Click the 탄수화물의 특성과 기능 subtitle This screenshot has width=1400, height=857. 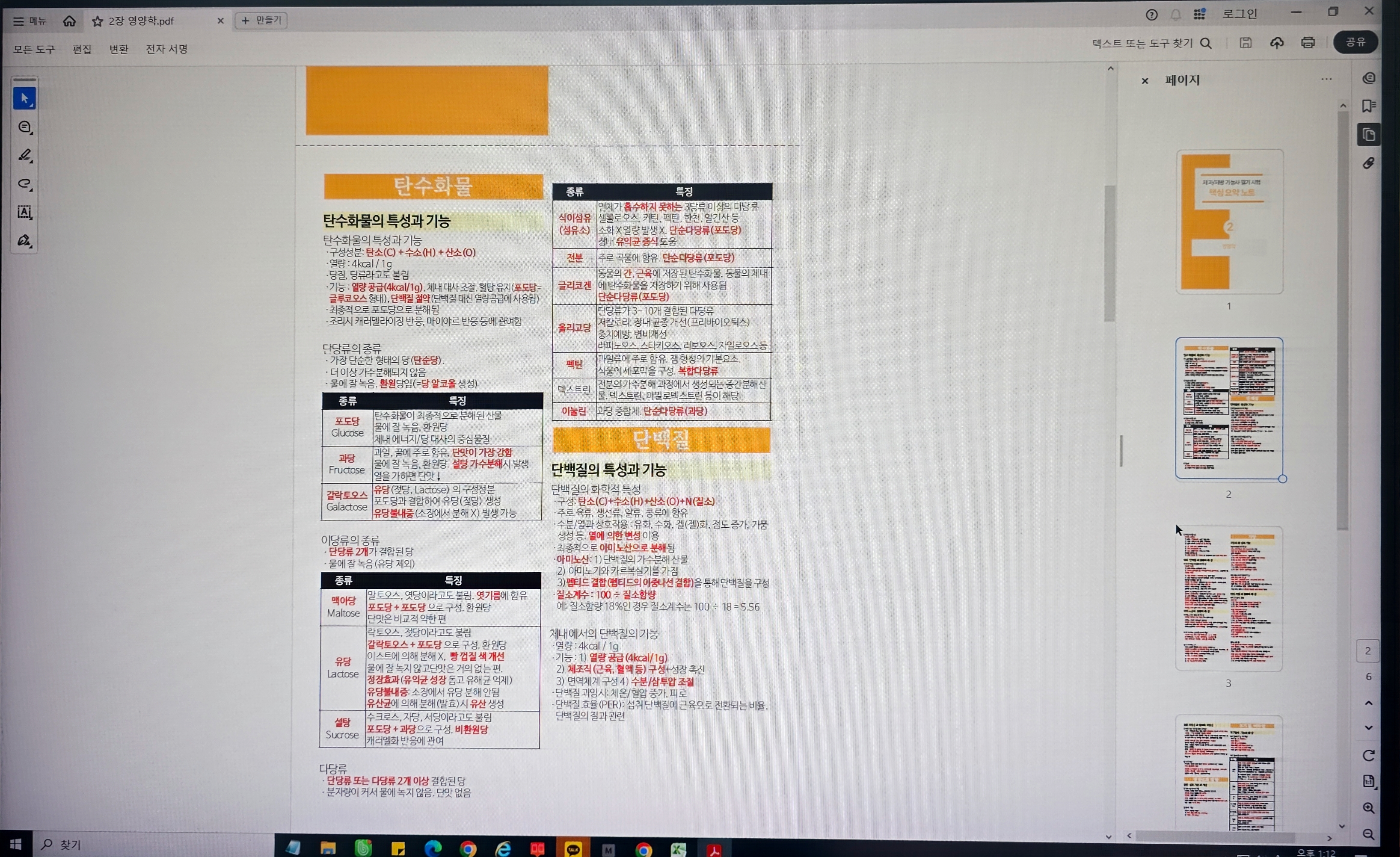(386, 220)
